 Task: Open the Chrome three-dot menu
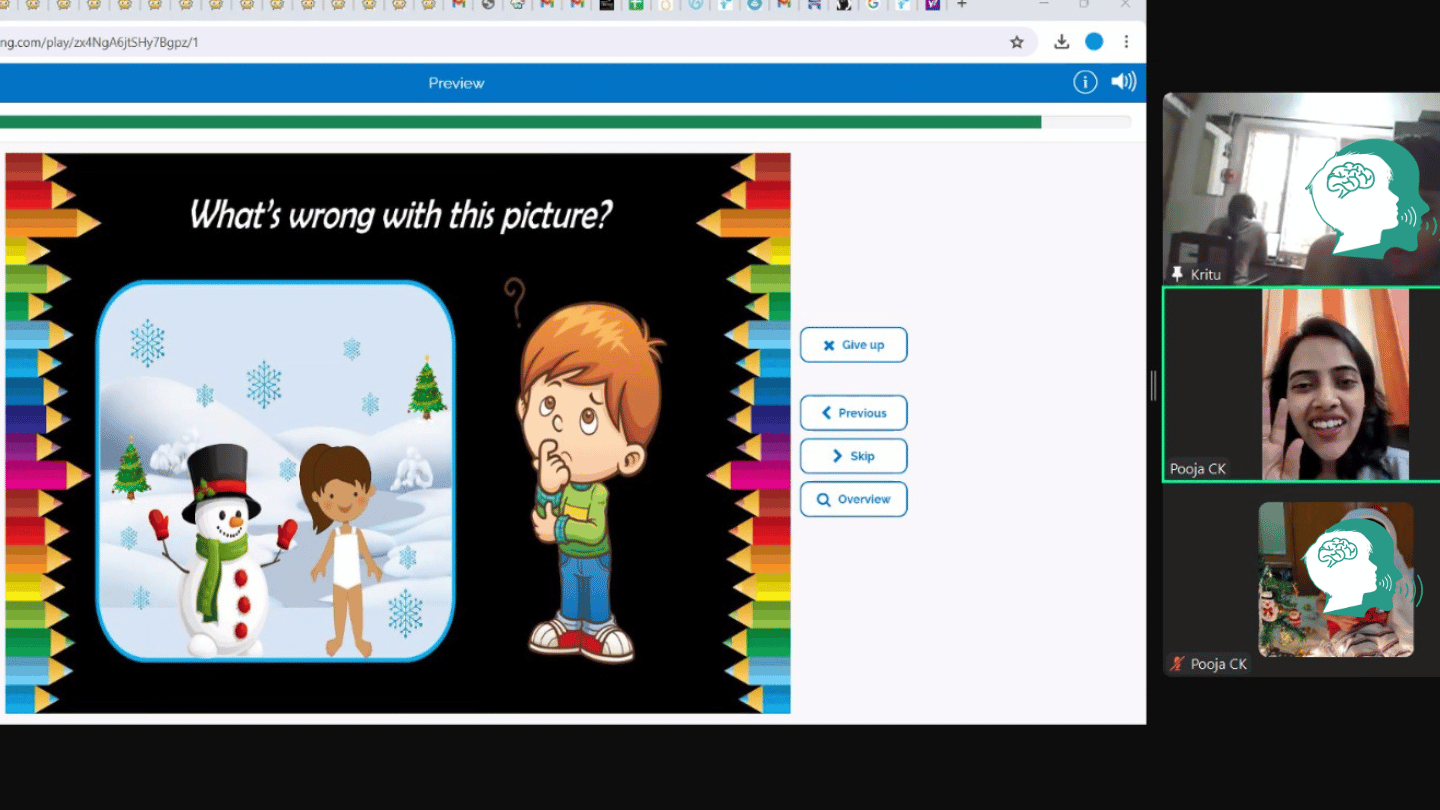coord(1126,42)
